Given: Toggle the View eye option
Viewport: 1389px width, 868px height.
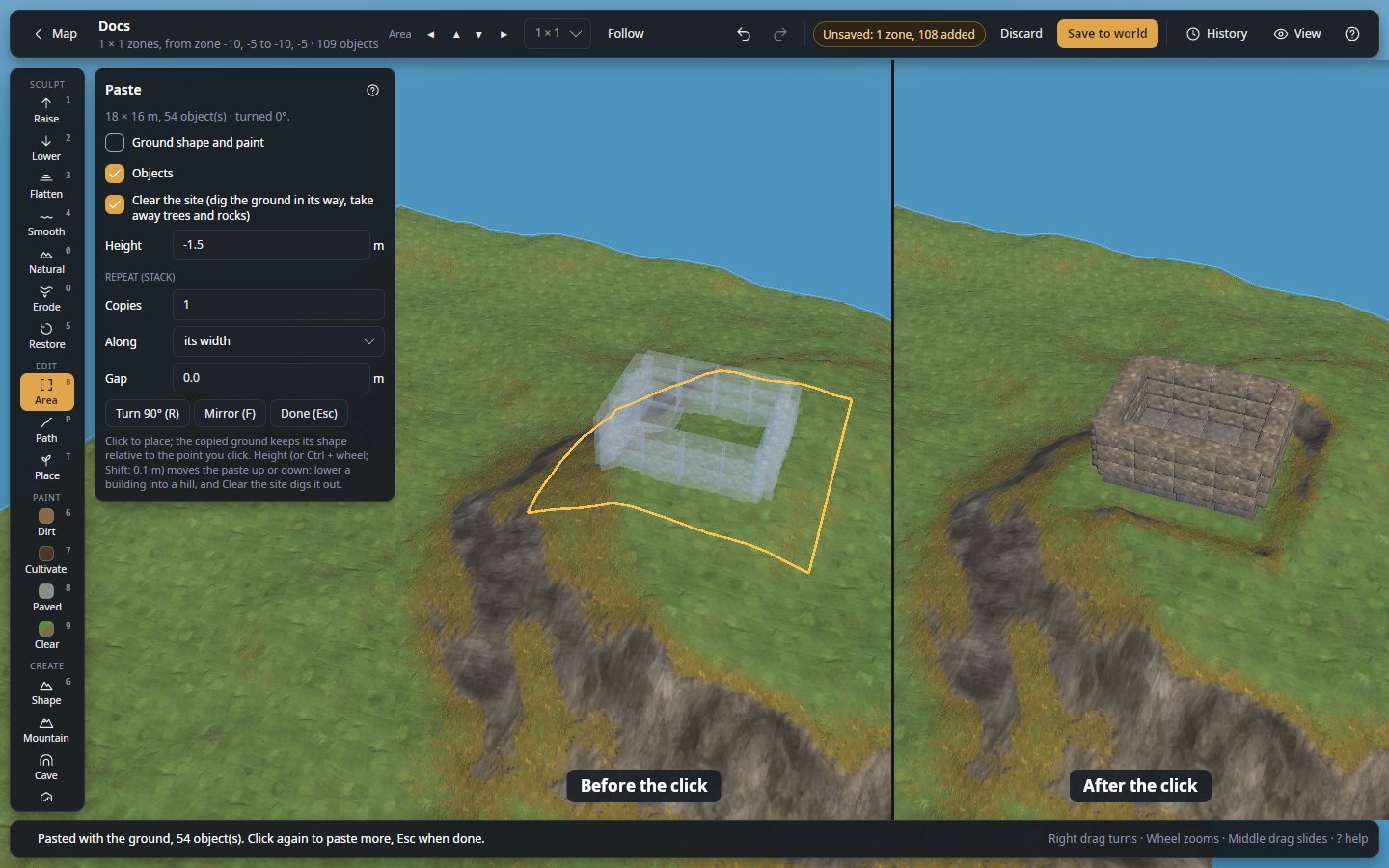Looking at the screenshot, I should 1297,34.
